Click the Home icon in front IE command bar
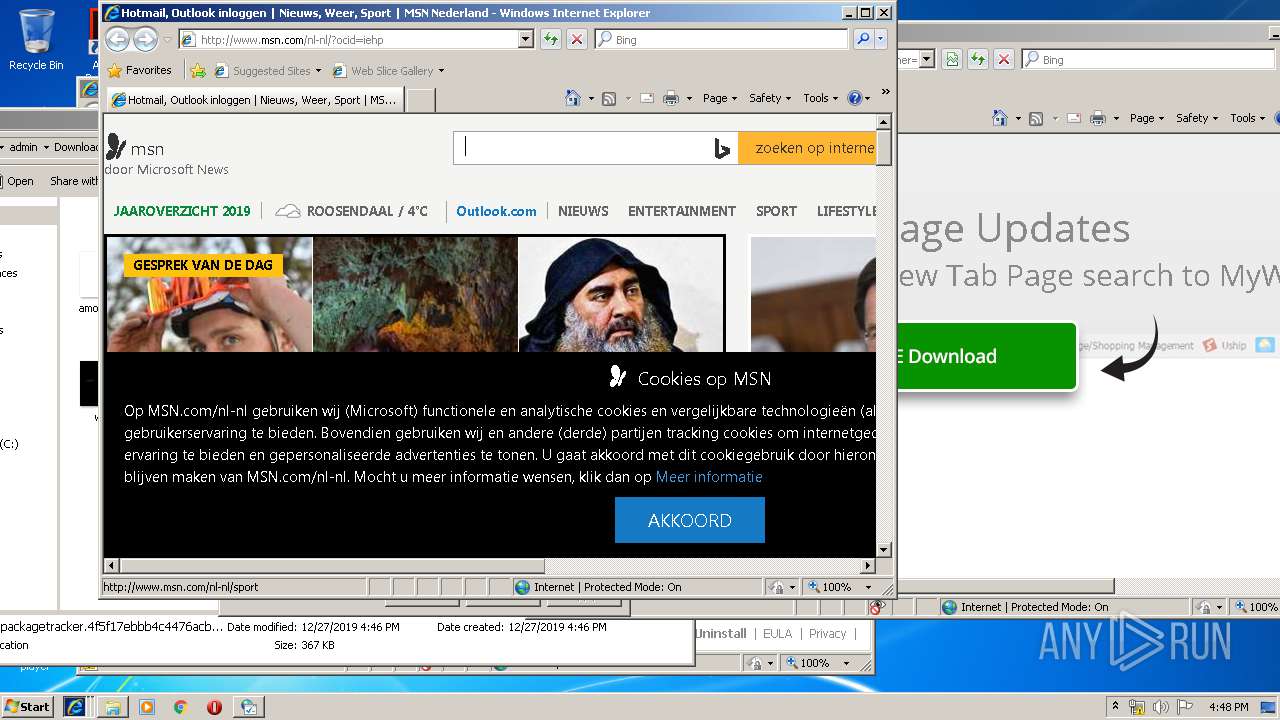1280x720 pixels. [573, 98]
